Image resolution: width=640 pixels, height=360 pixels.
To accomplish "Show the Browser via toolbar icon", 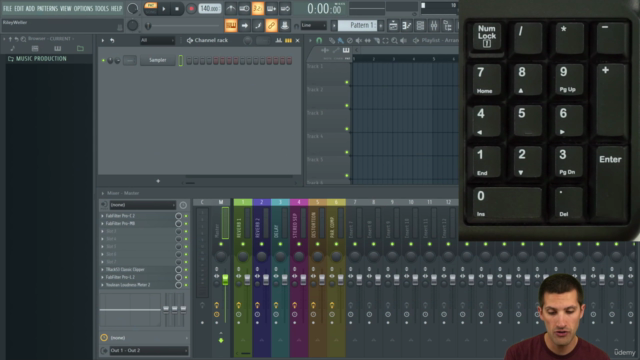I will point(447,26).
